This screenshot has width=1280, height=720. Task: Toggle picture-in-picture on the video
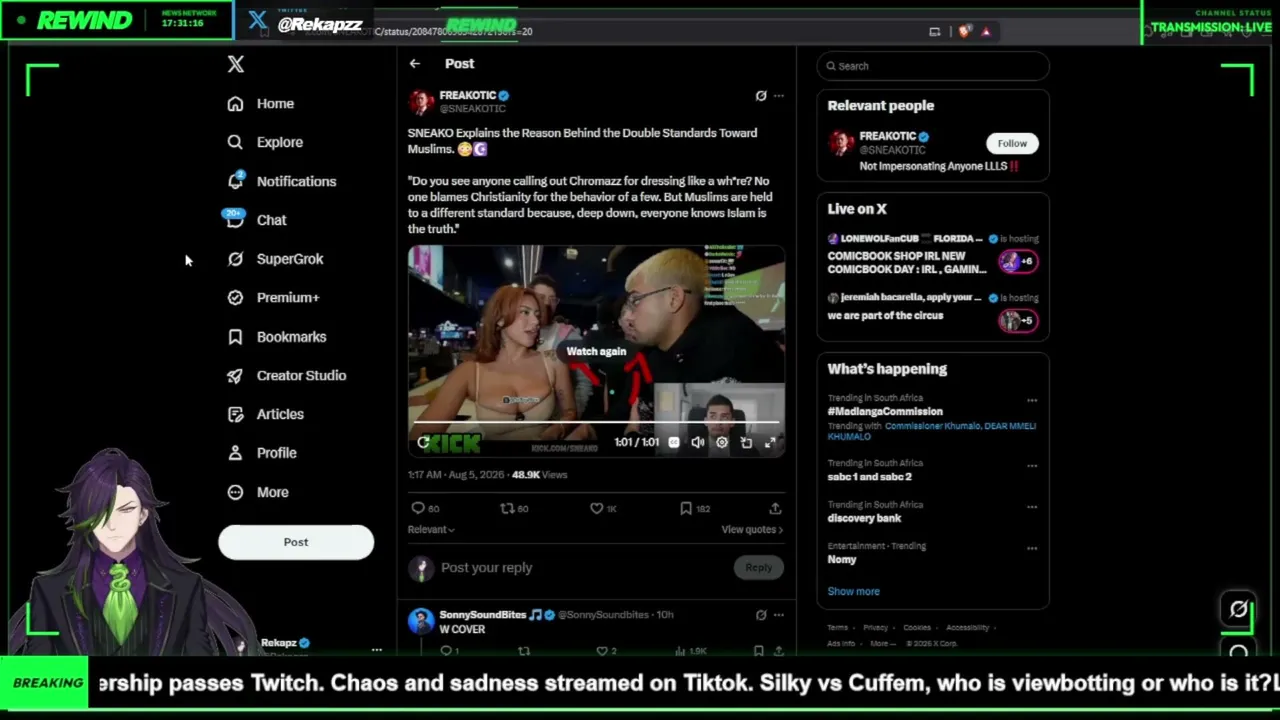pos(746,442)
